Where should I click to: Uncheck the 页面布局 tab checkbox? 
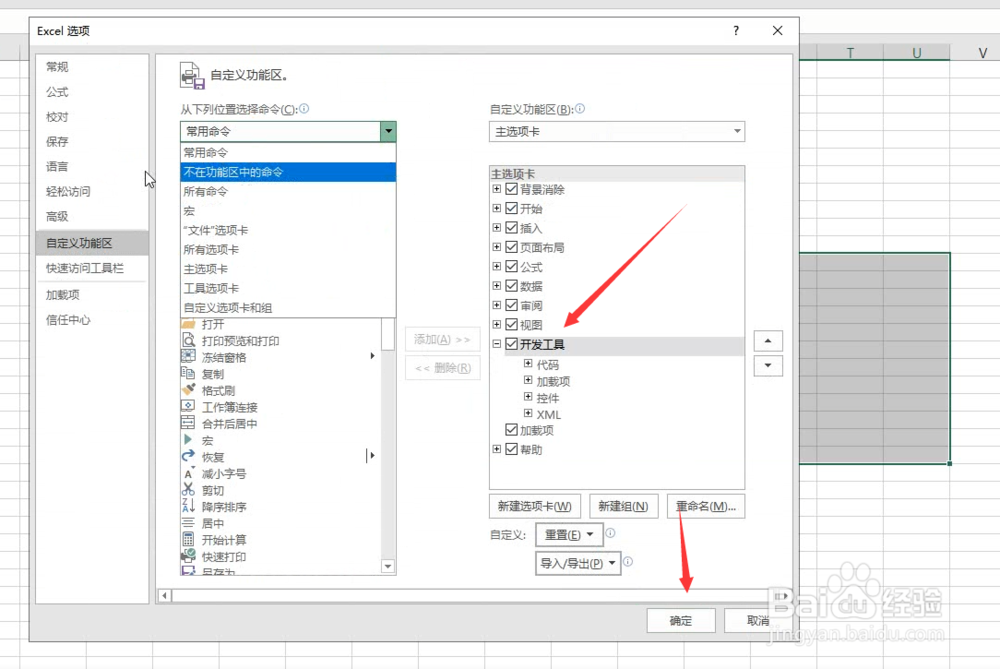click(511, 247)
